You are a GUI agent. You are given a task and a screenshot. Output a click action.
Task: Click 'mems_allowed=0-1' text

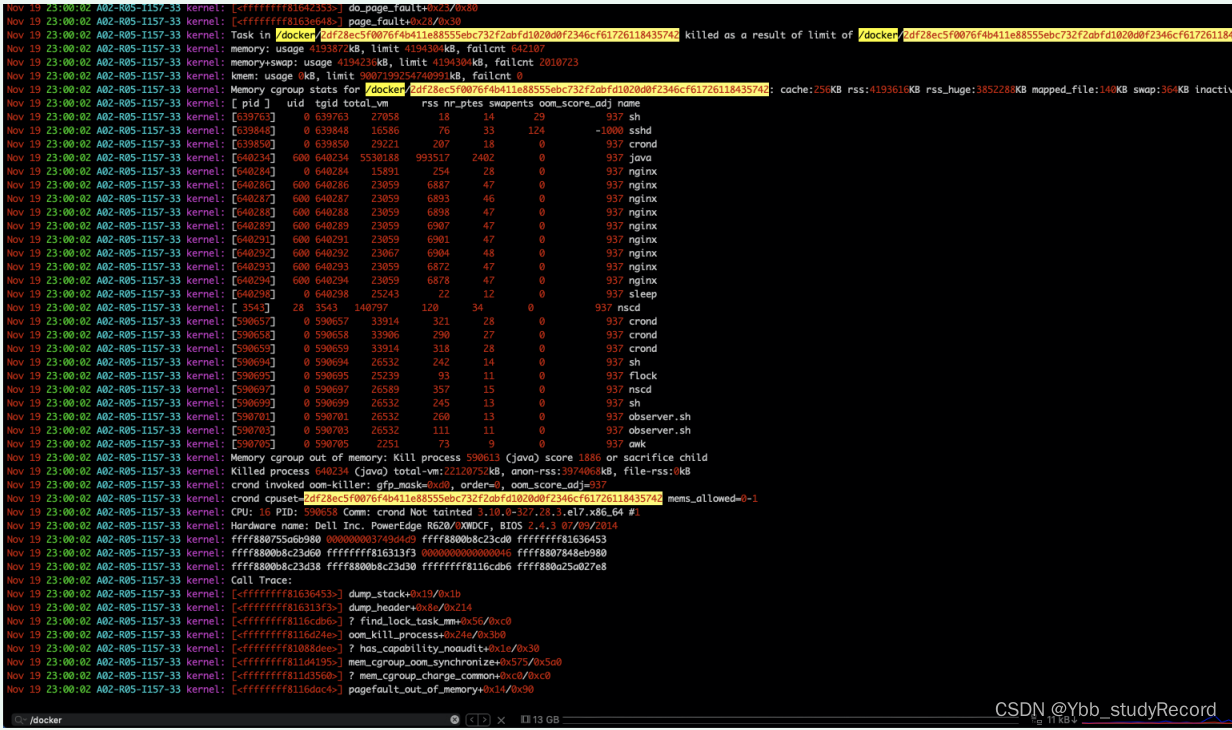click(713, 498)
